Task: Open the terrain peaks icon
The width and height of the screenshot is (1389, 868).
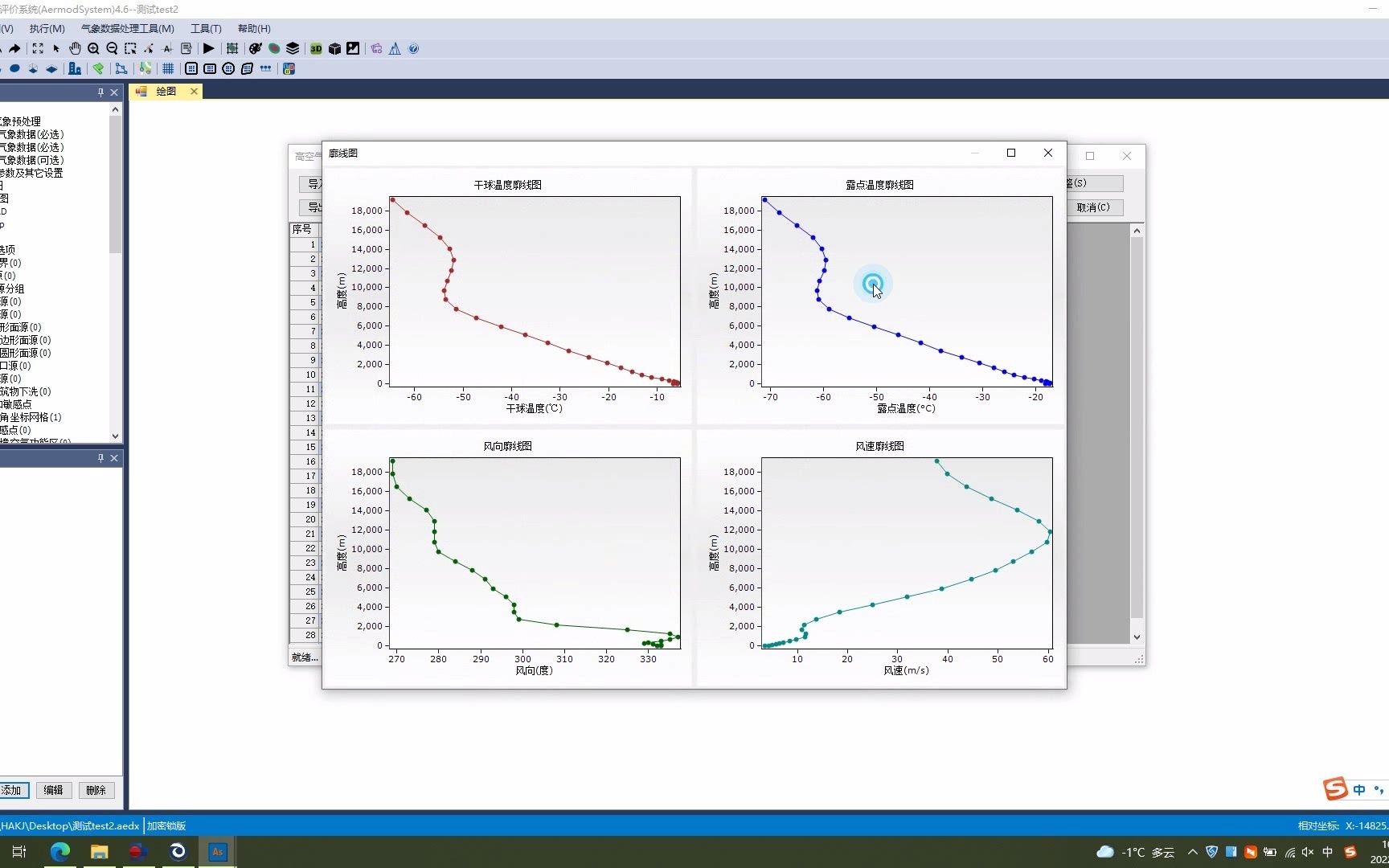Action: (395, 49)
